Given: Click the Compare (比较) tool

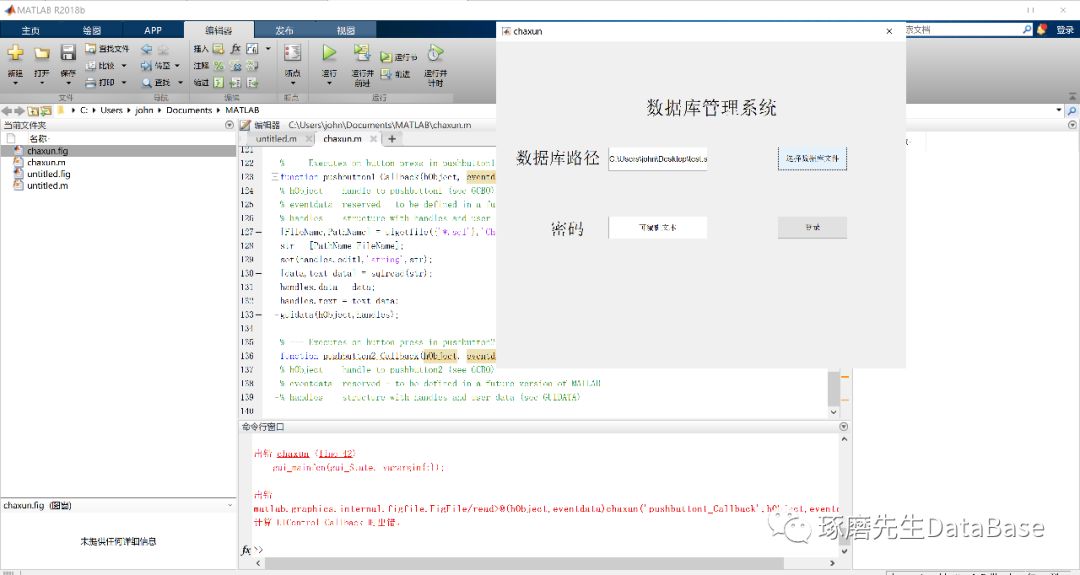Looking at the screenshot, I should (x=101, y=66).
